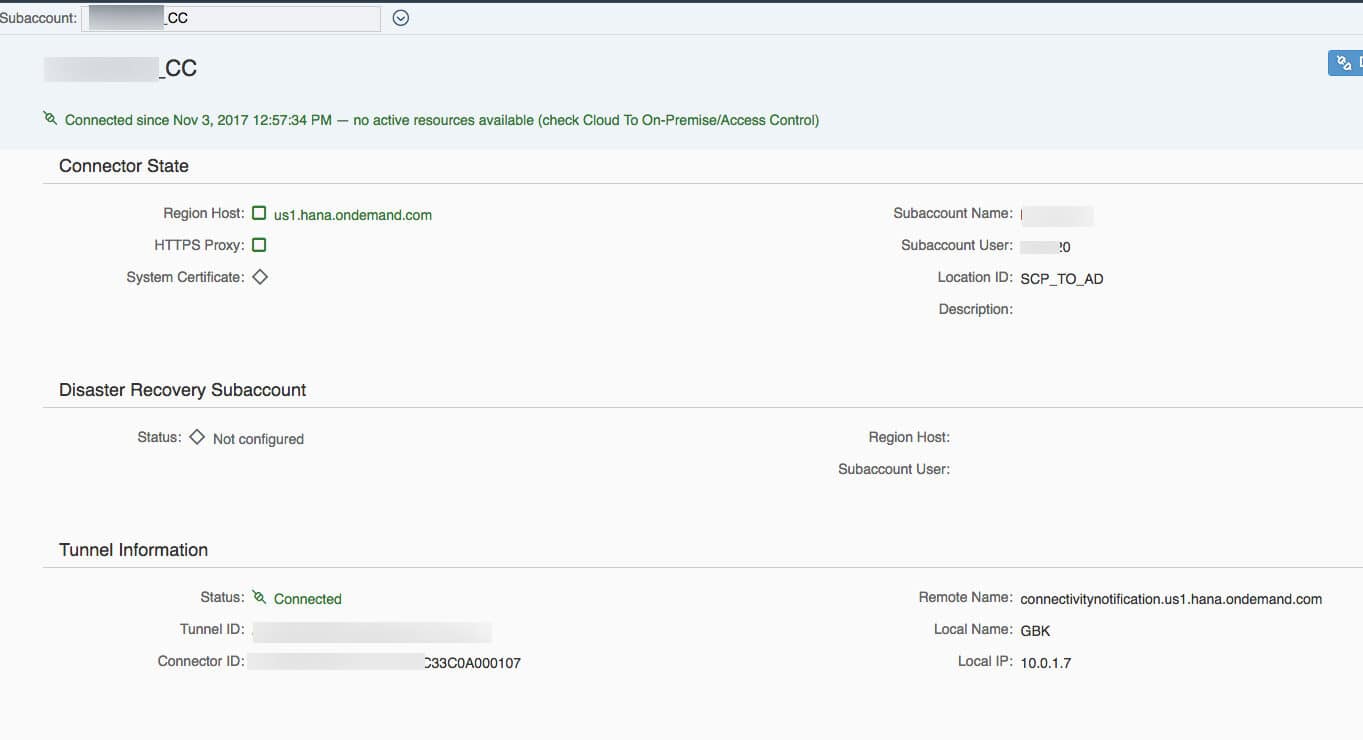Click the Region Host green square status icon
The height and width of the screenshot is (740, 1363).
coord(259,213)
